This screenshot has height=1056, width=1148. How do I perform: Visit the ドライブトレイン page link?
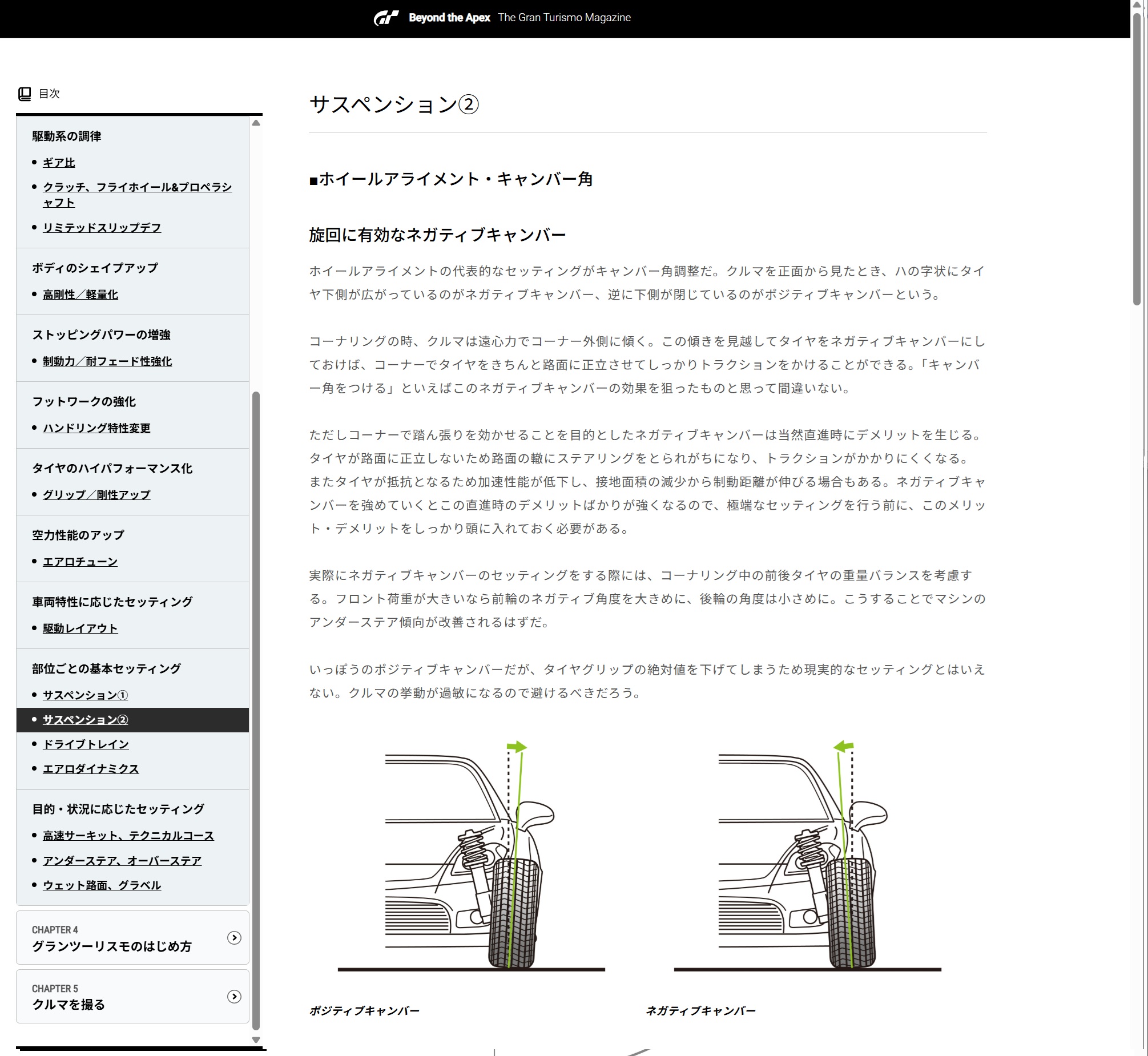[86, 744]
